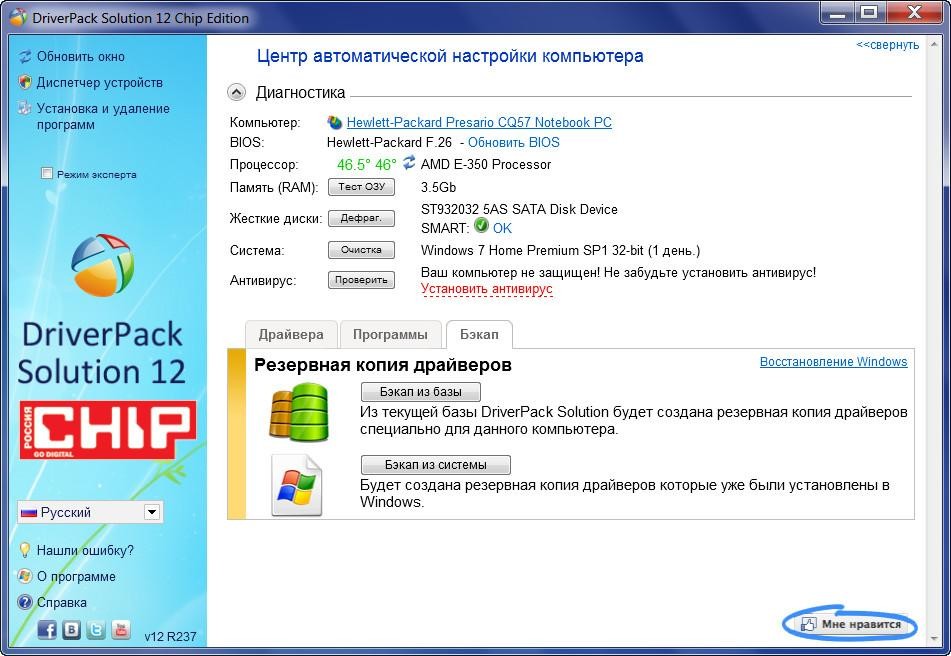
Task: Switch to the Программы tab
Action: (390, 335)
